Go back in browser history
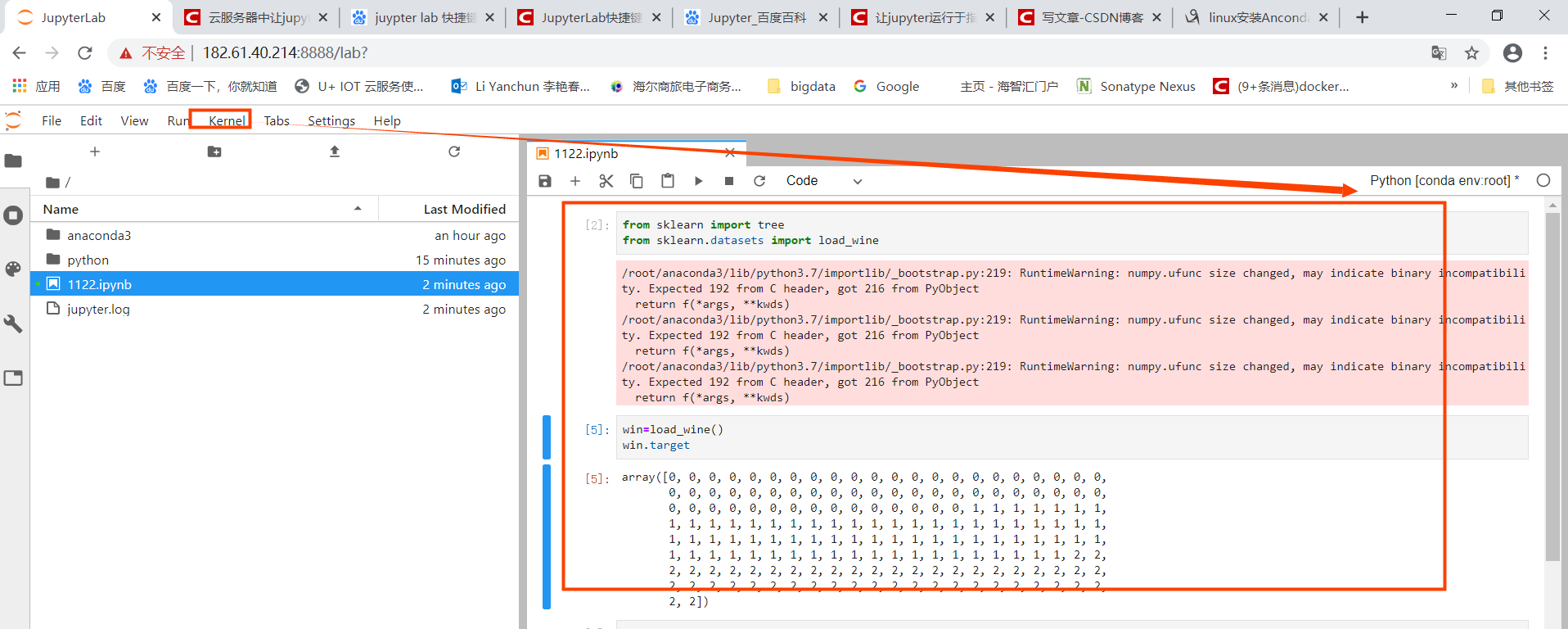The width and height of the screenshot is (1568, 629). point(19,53)
